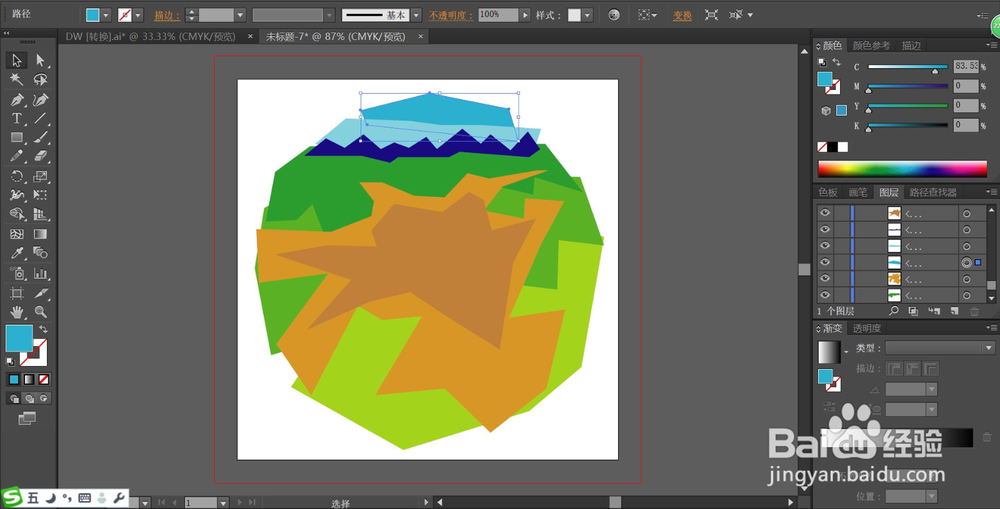Open stroke weight dropdown

[240, 15]
